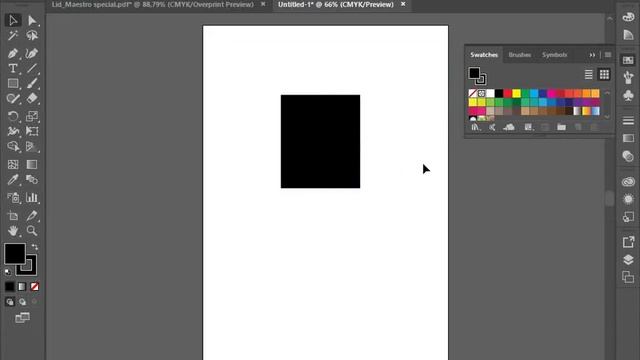The height and width of the screenshot is (360, 640).
Task: Reset to default fill and stroke
Action: [8, 271]
